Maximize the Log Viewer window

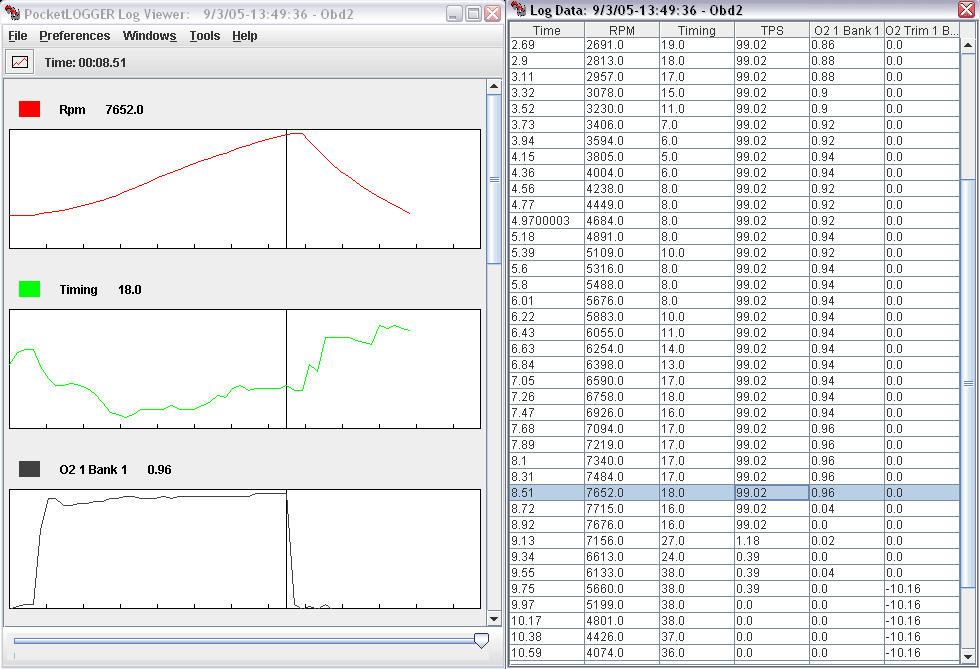pos(474,14)
